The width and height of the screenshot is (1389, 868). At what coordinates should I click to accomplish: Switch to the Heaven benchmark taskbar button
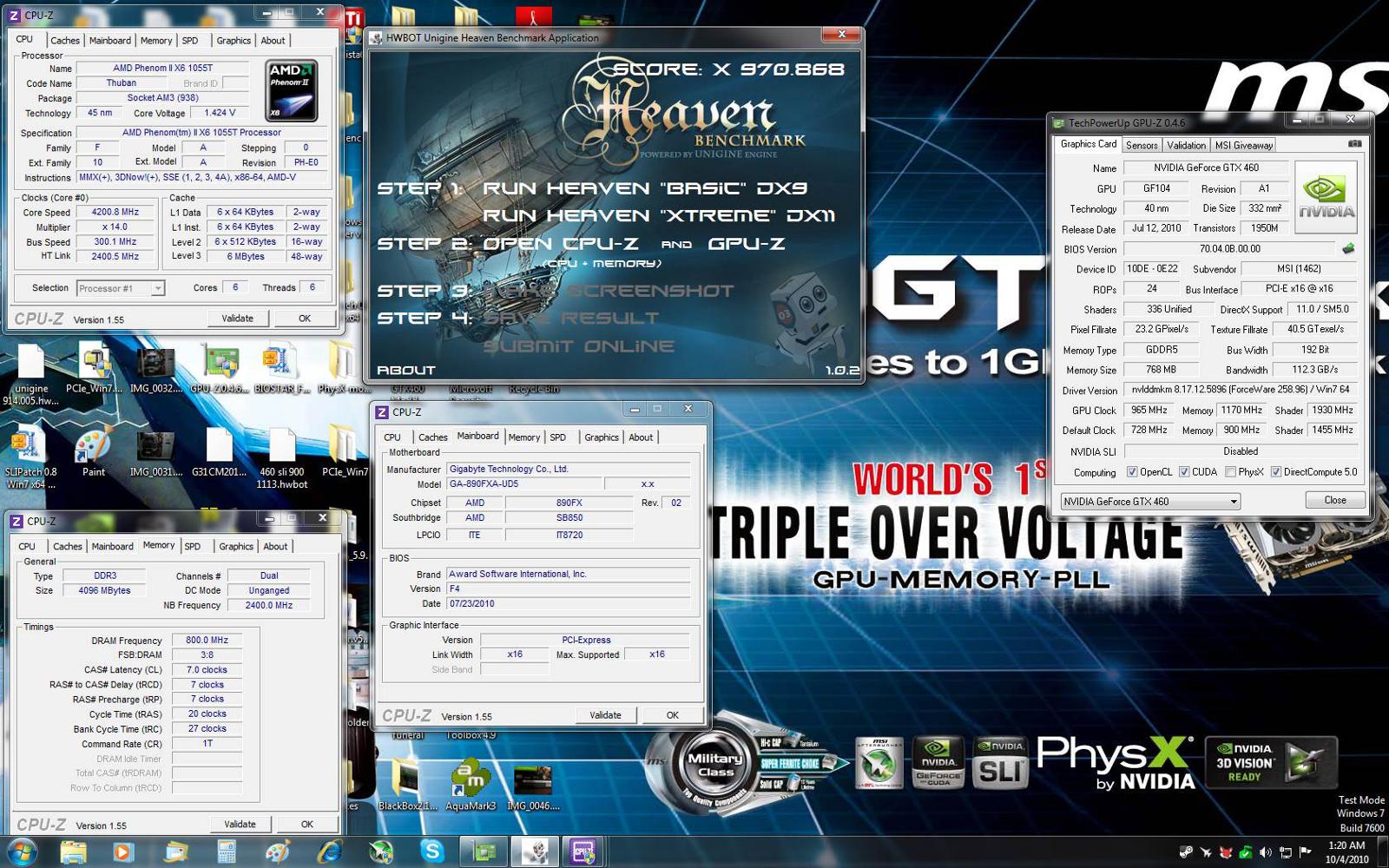535,852
